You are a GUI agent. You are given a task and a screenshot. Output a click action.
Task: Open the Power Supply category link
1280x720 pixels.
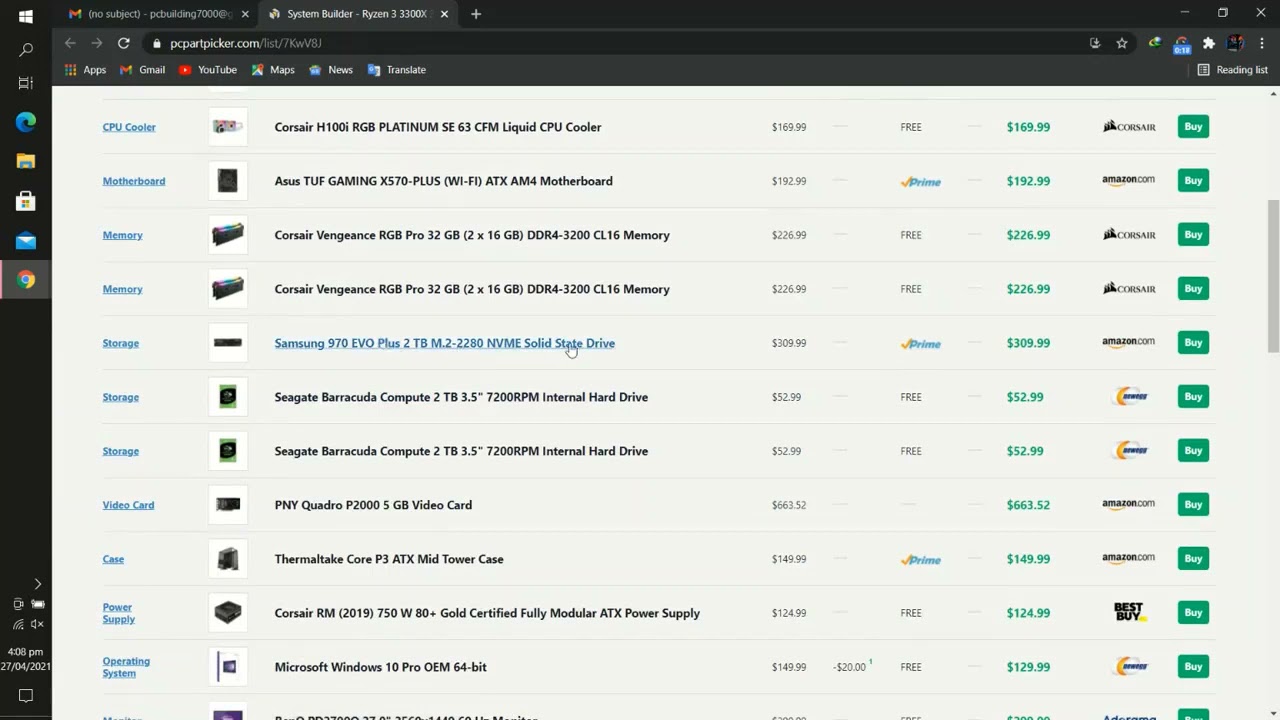(118, 613)
